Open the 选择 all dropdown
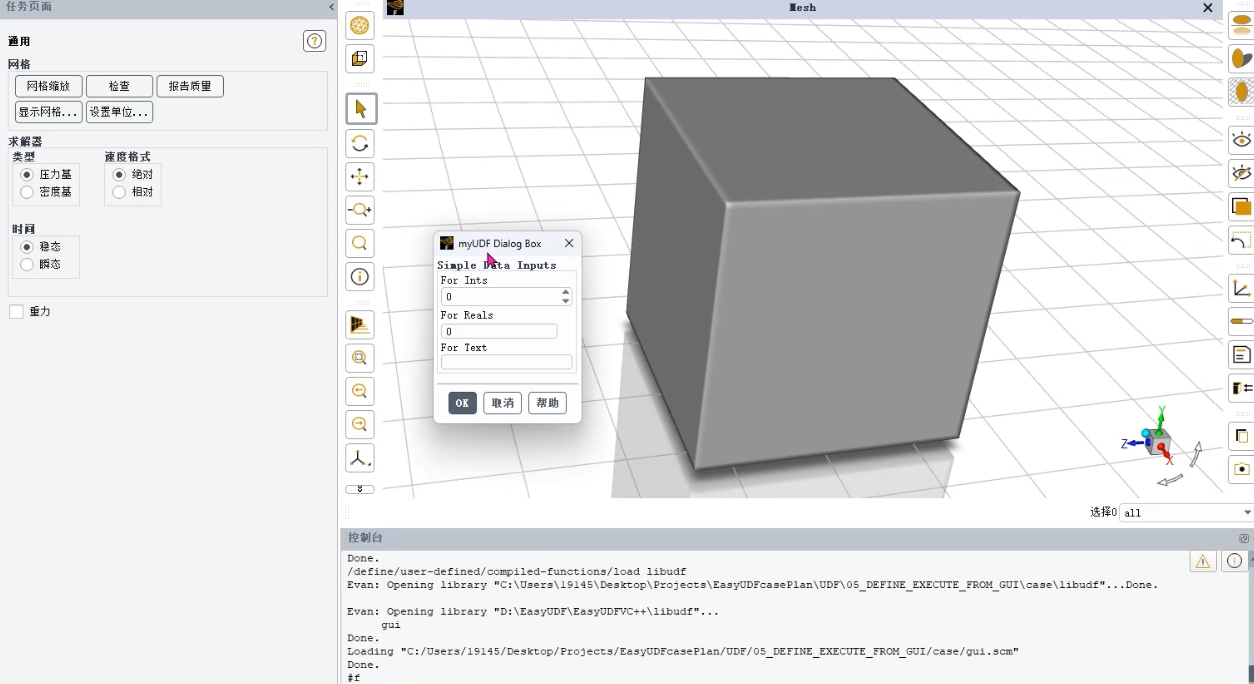 pyautogui.click(x=1186, y=512)
